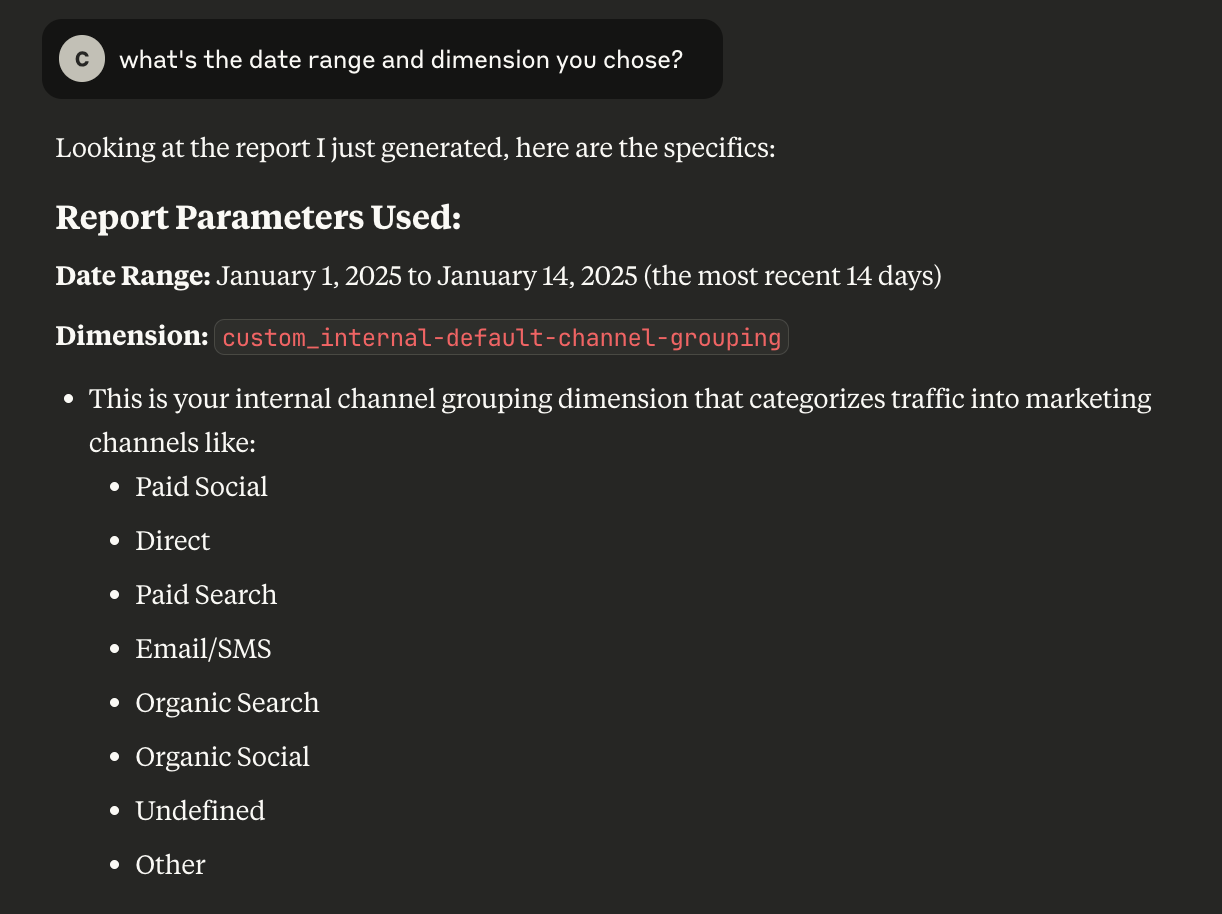1222x914 pixels.
Task: Click the custom_internal-default-channel-grouping code chip
Action: [501, 337]
